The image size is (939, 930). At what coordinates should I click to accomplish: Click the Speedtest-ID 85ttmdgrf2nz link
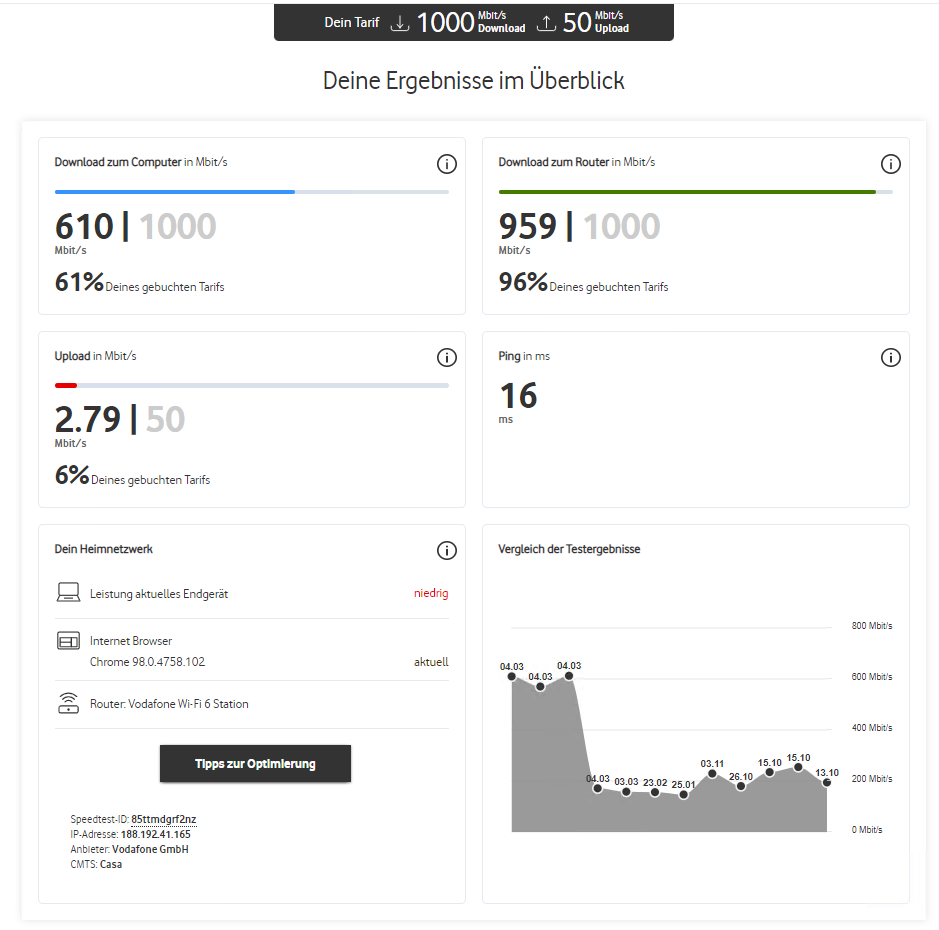coord(163,819)
